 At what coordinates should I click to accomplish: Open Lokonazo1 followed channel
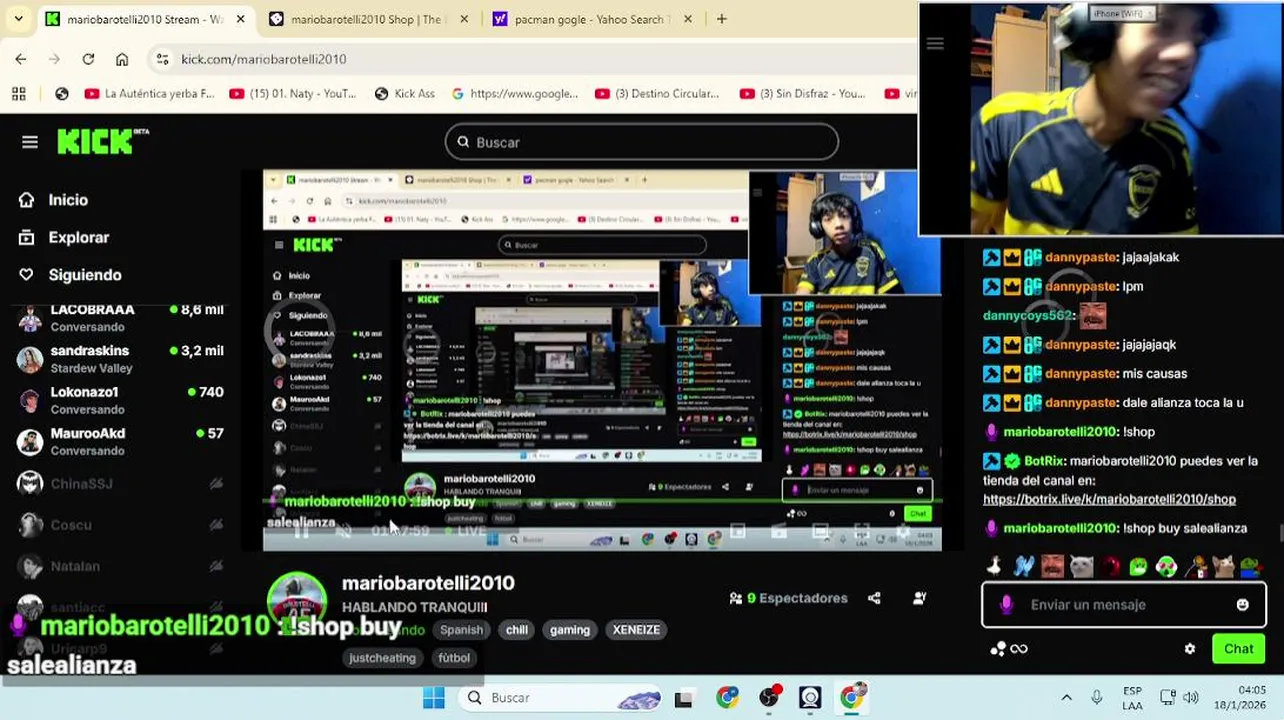[120, 400]
